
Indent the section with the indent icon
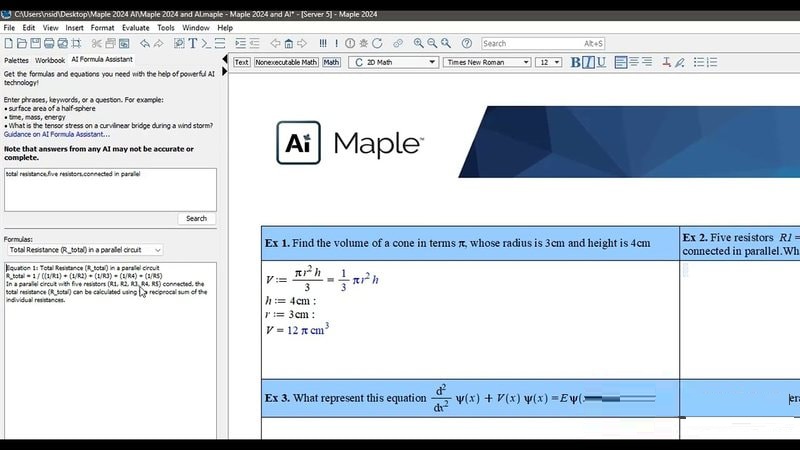coord(240,43)
